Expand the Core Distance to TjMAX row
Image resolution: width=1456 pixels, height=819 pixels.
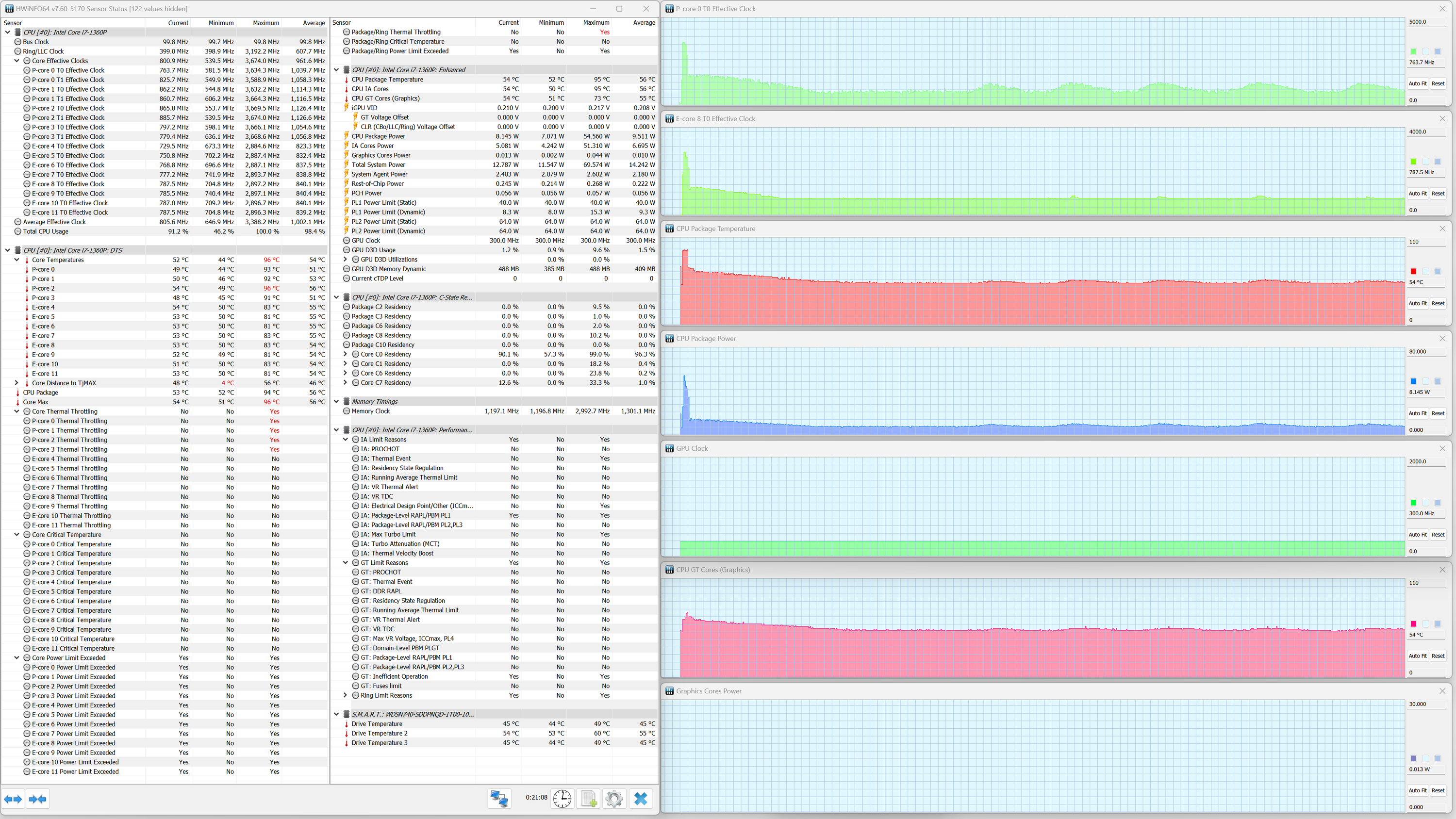(x=17, y=383)
